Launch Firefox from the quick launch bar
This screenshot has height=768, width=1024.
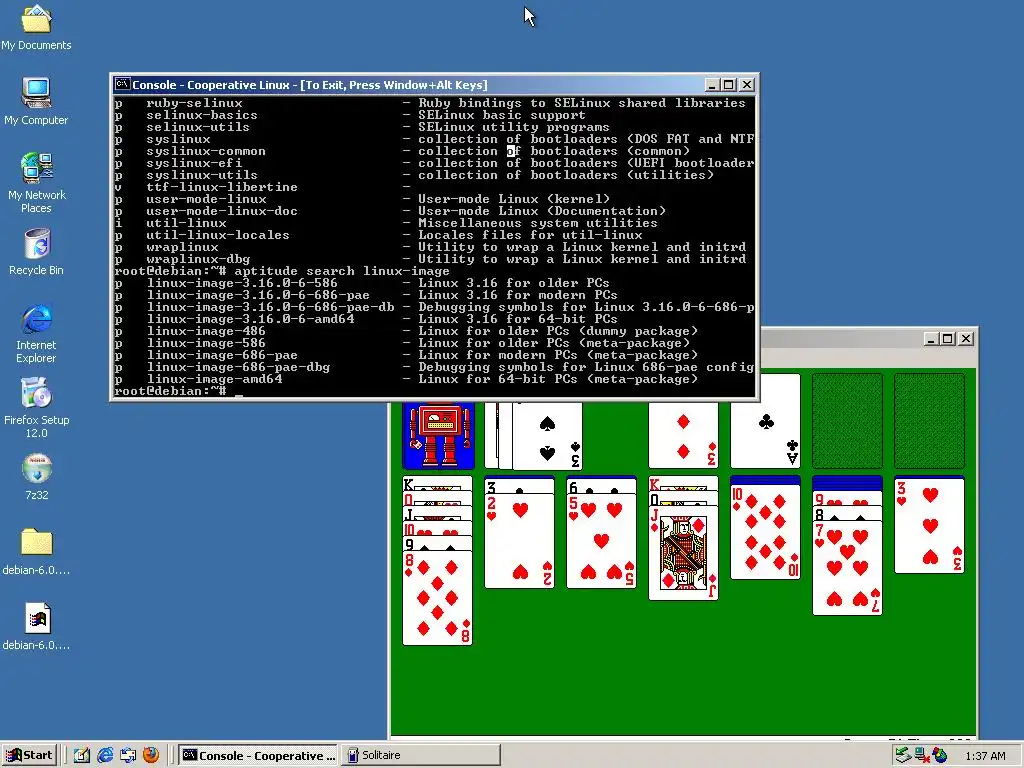pyautogui.click(x=151, y=756)
